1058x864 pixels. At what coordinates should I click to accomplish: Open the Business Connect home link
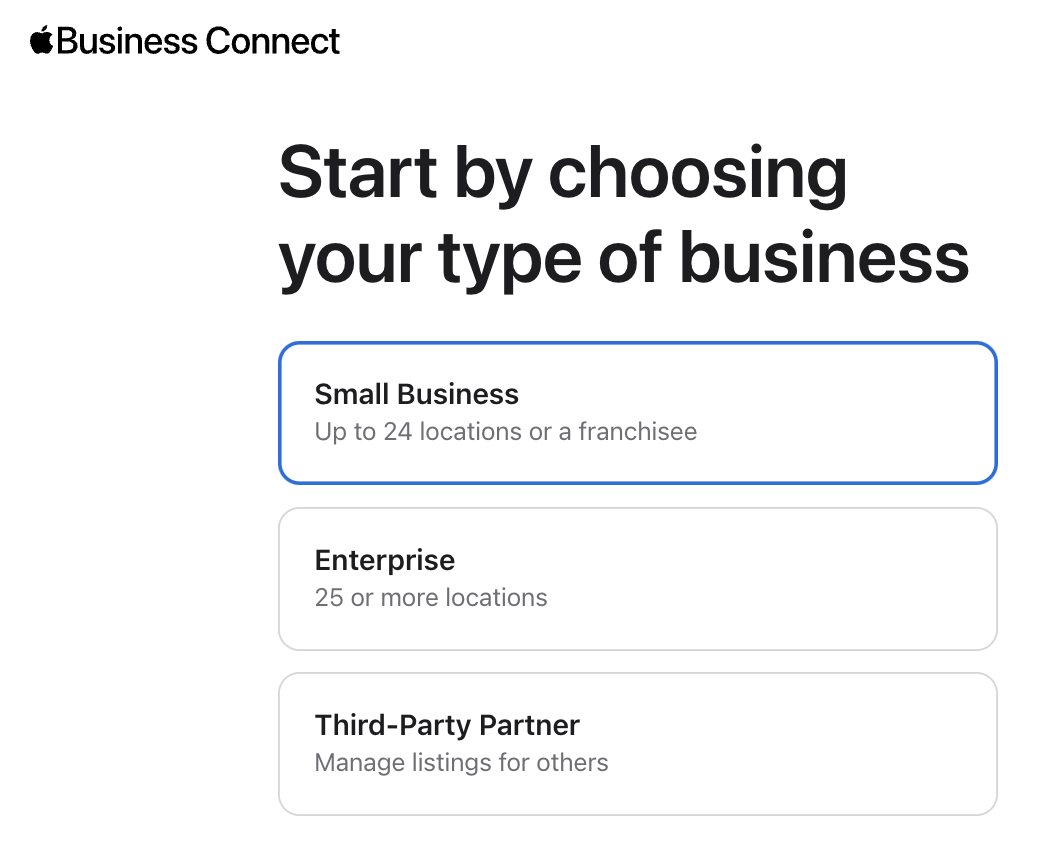[185, 40]
